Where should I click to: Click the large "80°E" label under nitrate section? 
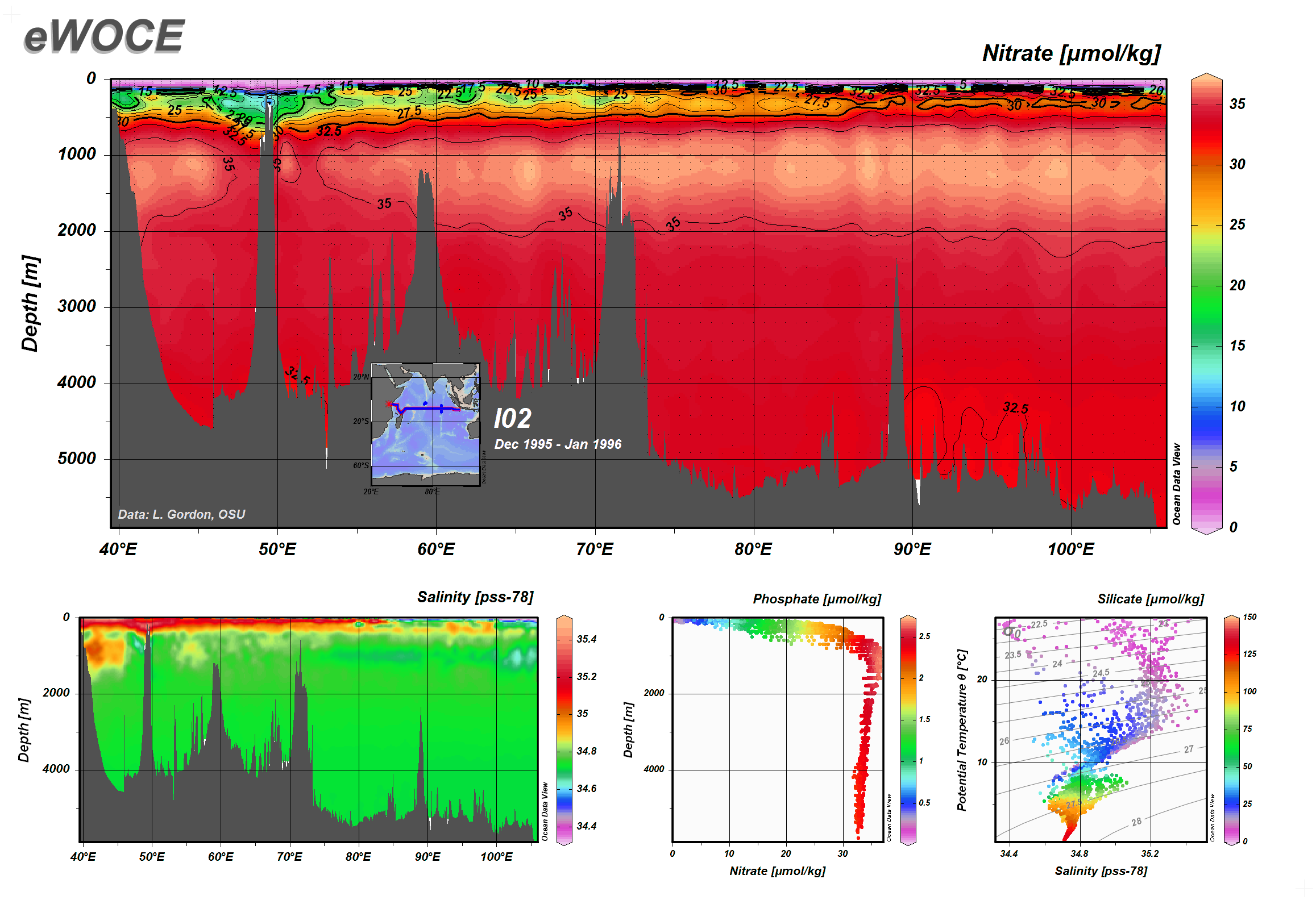click(x=753, y=549)
